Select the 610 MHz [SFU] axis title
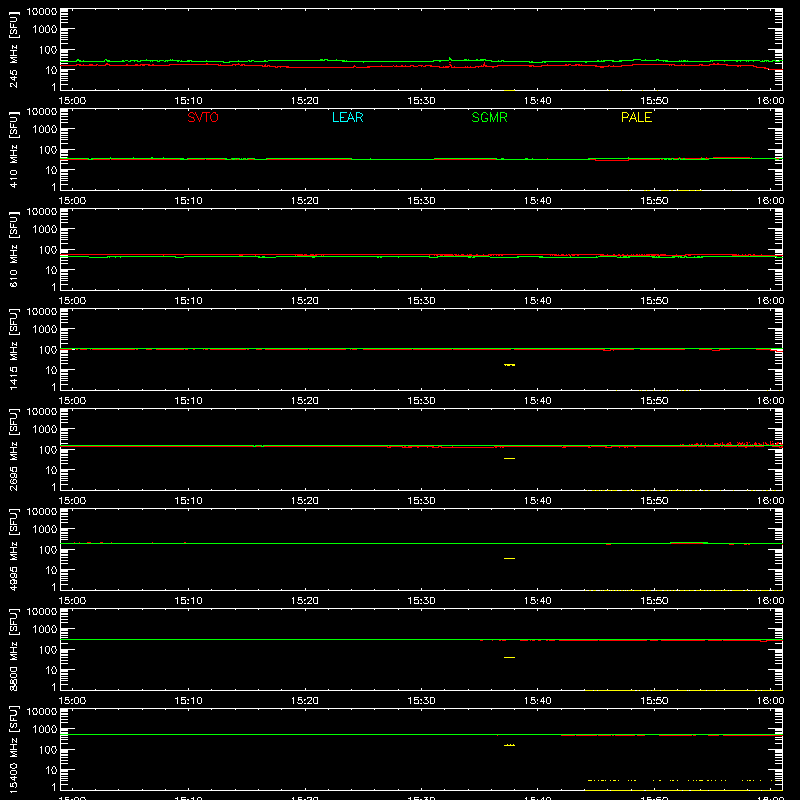This screenshot has width=800, height=800. 13,249
